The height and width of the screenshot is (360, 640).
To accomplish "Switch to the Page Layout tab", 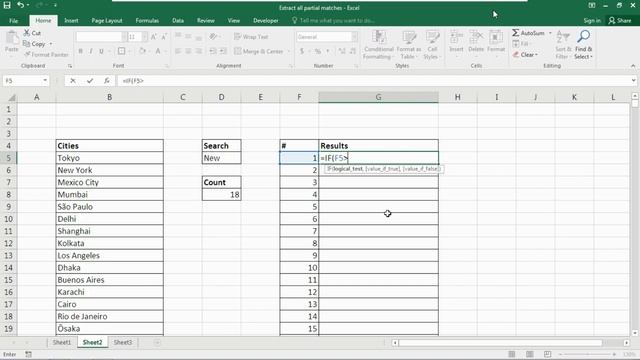I will point(107,20).
